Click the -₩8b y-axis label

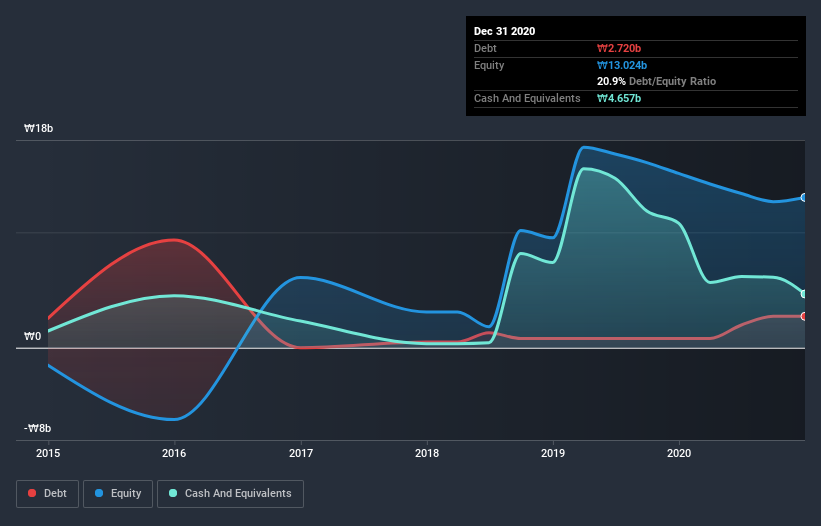(x=37, y=429)
